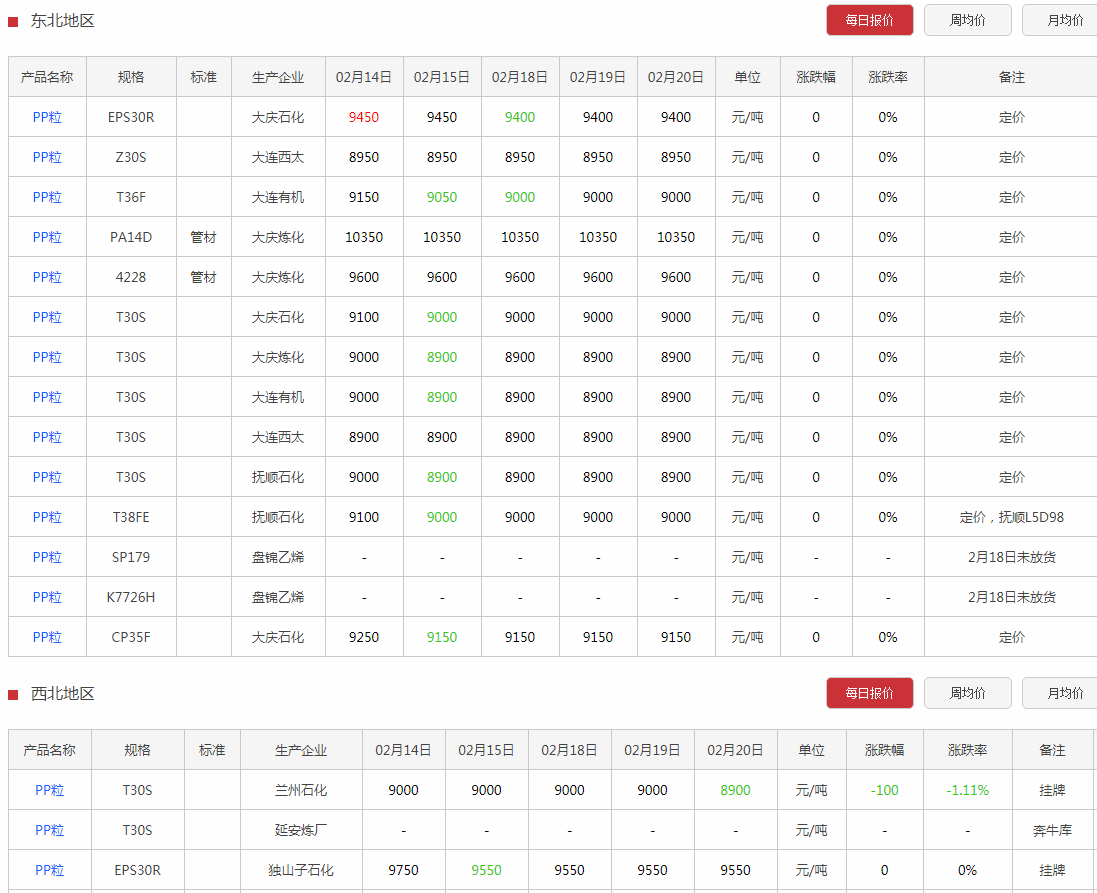The height and width of the screenshot is (893, 1097).
Task: Click PP粒 link for PA14D 管材 row
Action: coord(47,237)
